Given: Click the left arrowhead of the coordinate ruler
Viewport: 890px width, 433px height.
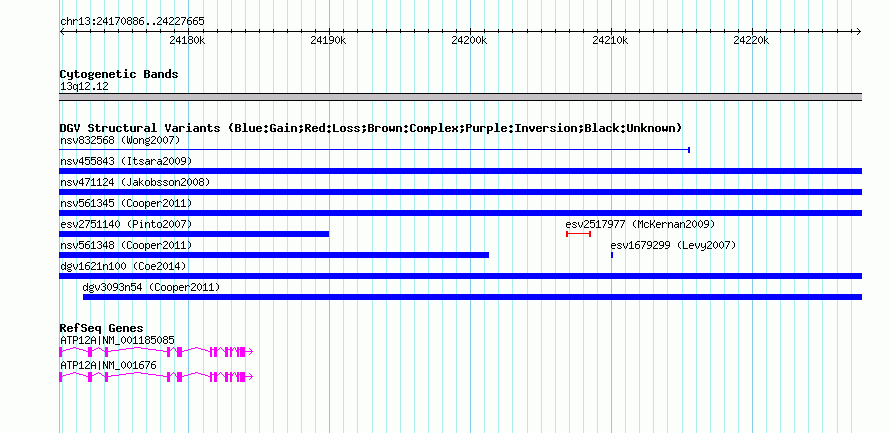Looking at the screenshot, I should point(62,32).
